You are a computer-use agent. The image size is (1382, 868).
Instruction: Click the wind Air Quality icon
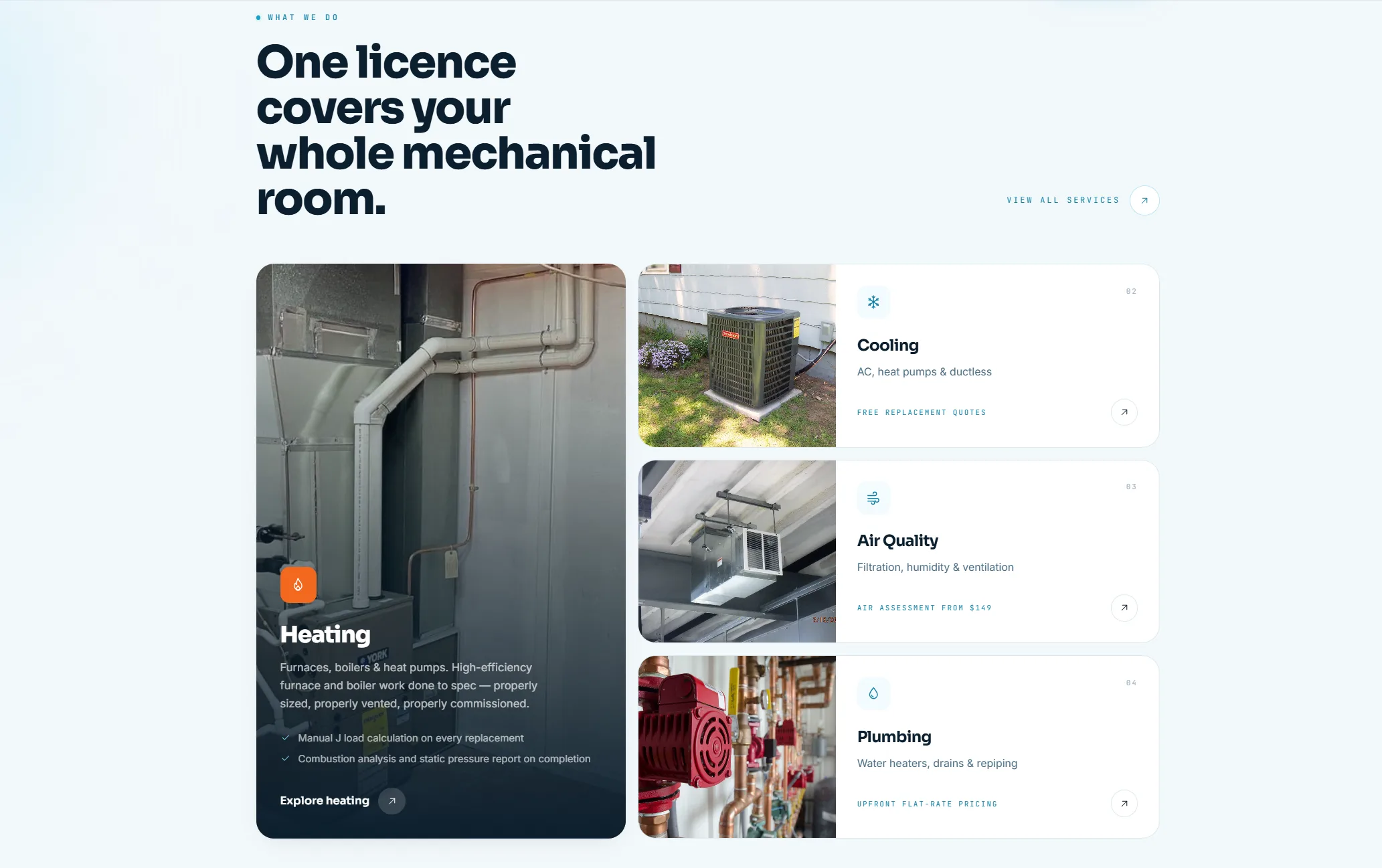[873, 498]
